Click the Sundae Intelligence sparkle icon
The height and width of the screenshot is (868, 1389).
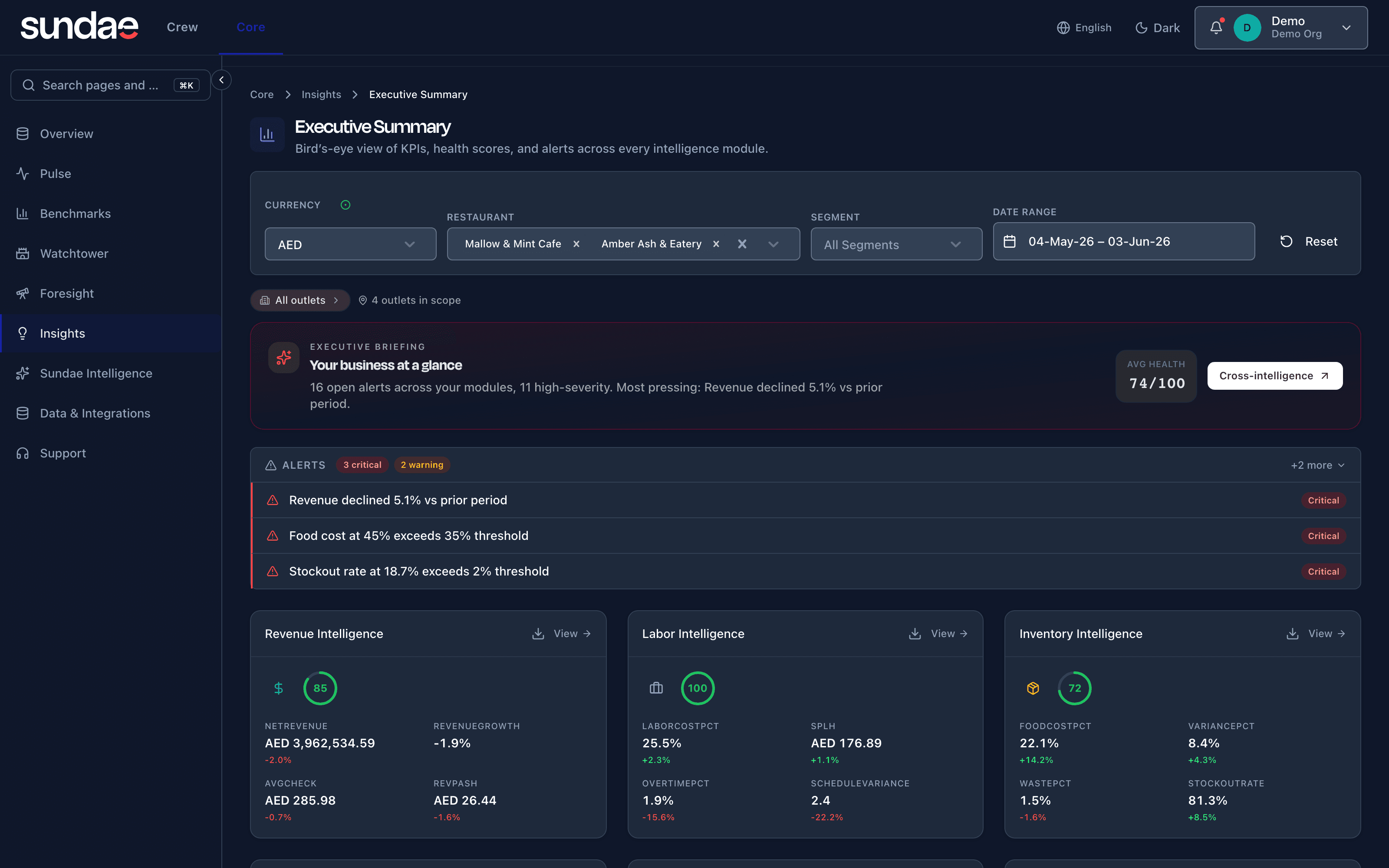pos(23,373)
